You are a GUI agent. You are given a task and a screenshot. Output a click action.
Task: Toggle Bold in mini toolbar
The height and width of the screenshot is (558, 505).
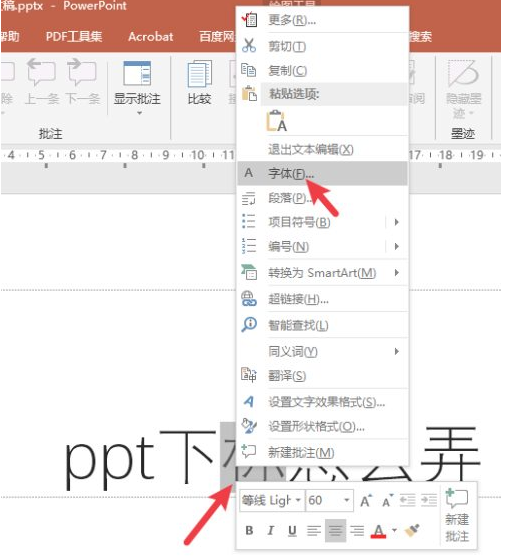249,530
